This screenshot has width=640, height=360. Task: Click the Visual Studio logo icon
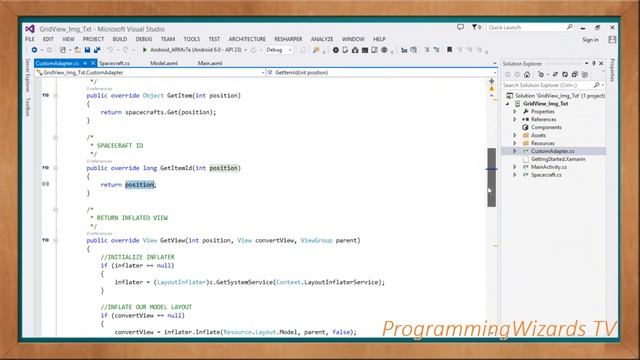tap(30, 29)
